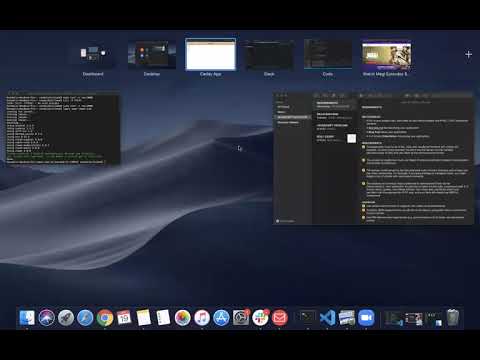Open the yellow Notes app icon in dock

click(144, 318)
